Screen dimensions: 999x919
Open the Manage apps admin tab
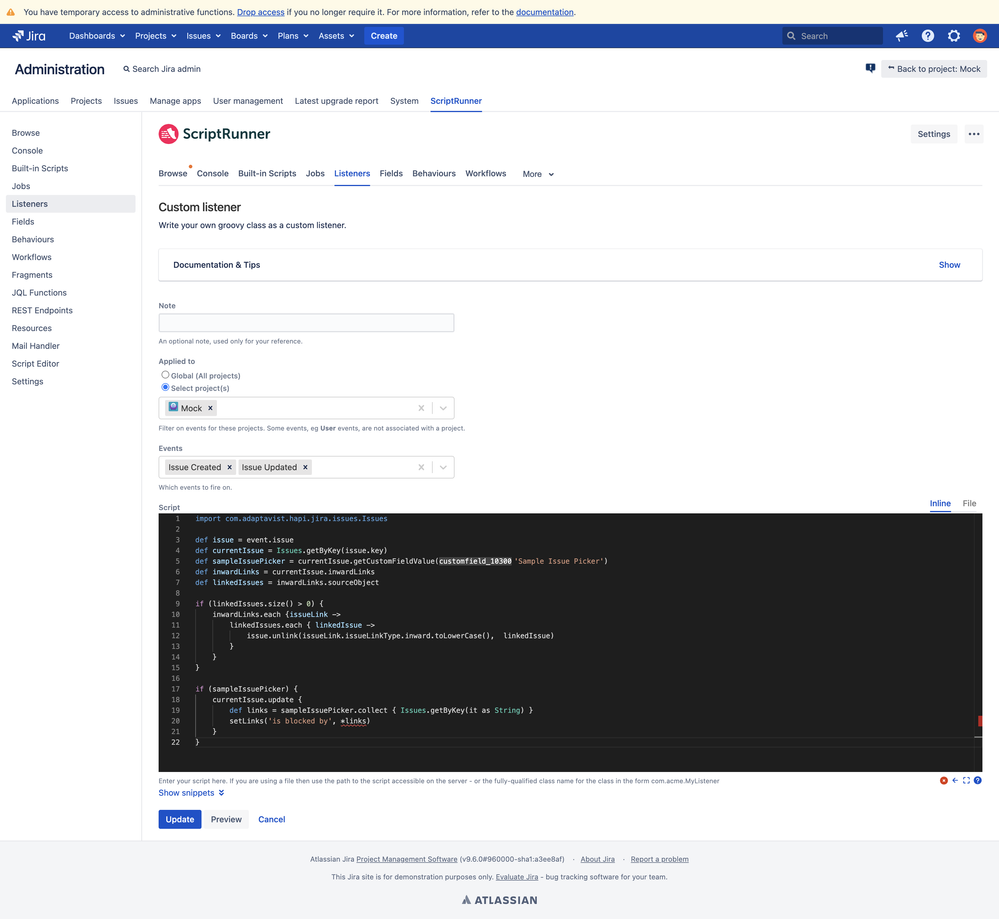(175, 101)
